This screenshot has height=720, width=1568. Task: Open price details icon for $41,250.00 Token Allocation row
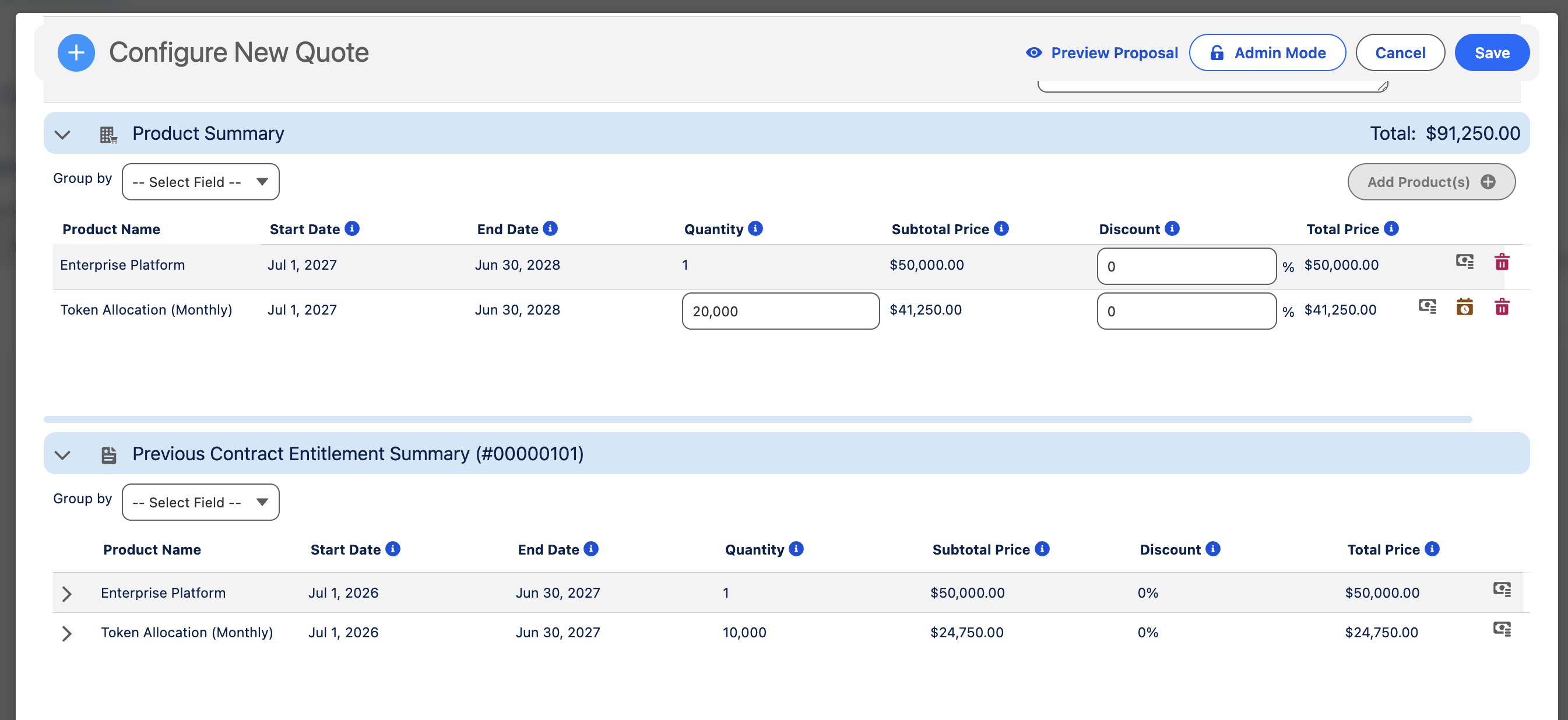tap(1428, 306)
